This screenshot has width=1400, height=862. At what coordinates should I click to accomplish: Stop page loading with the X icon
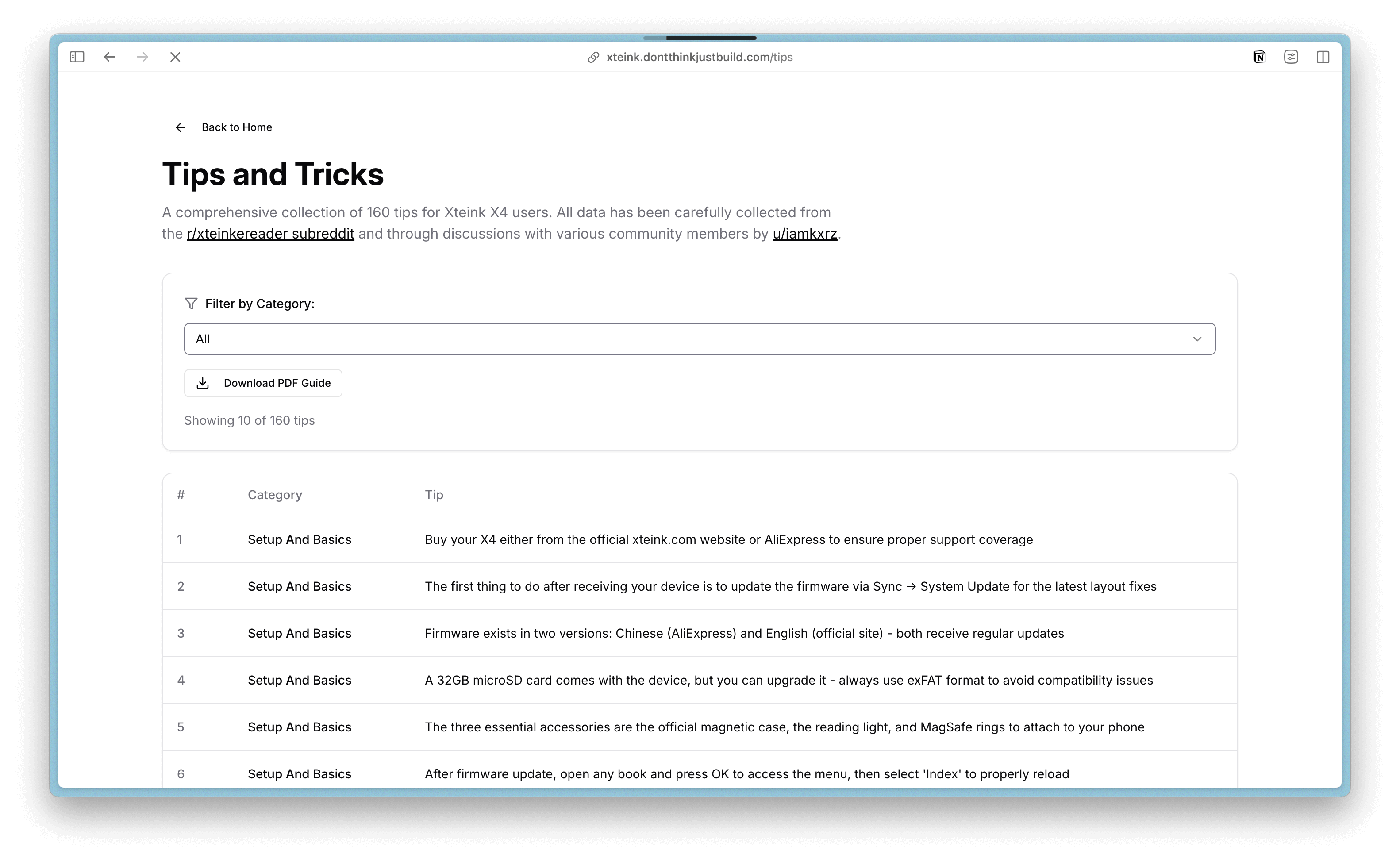(x=175, y=57)
